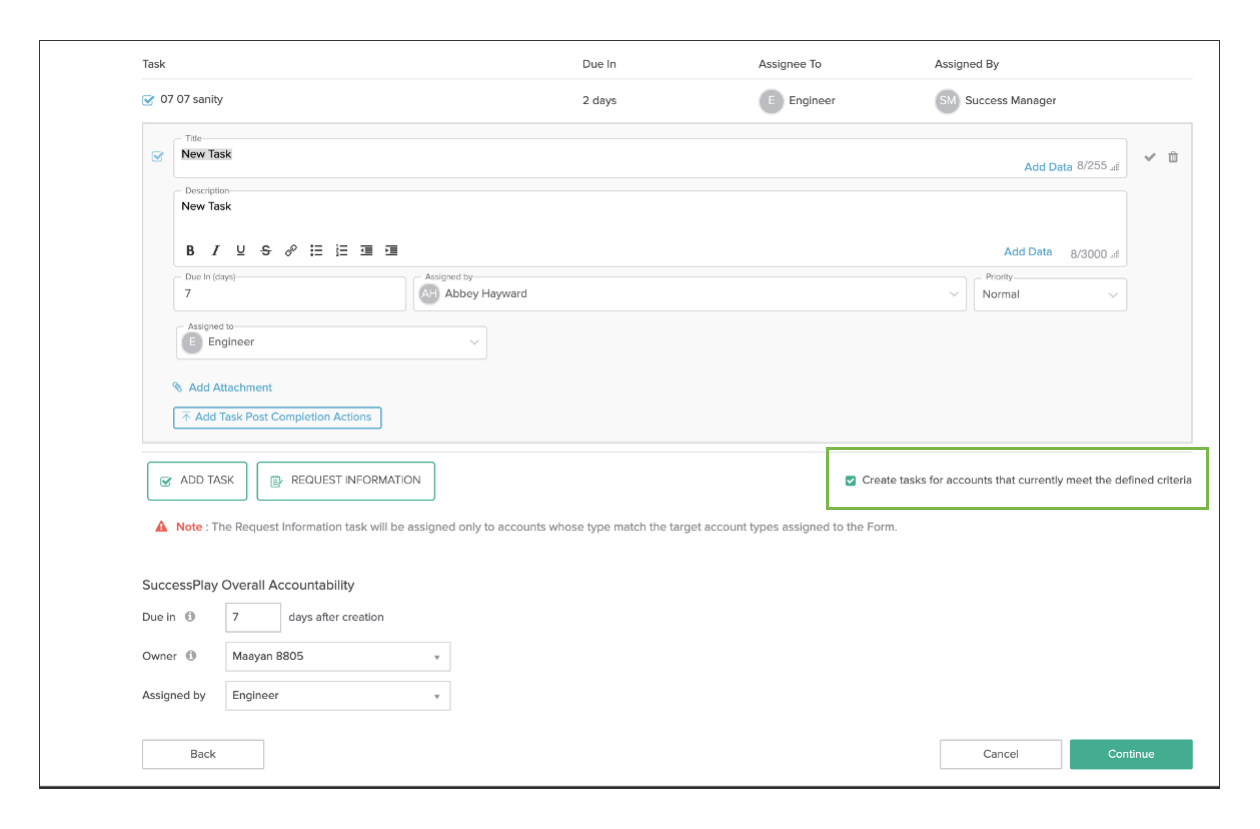
Task: Click the 8/3000 character counter
Action: [1089, 254]
